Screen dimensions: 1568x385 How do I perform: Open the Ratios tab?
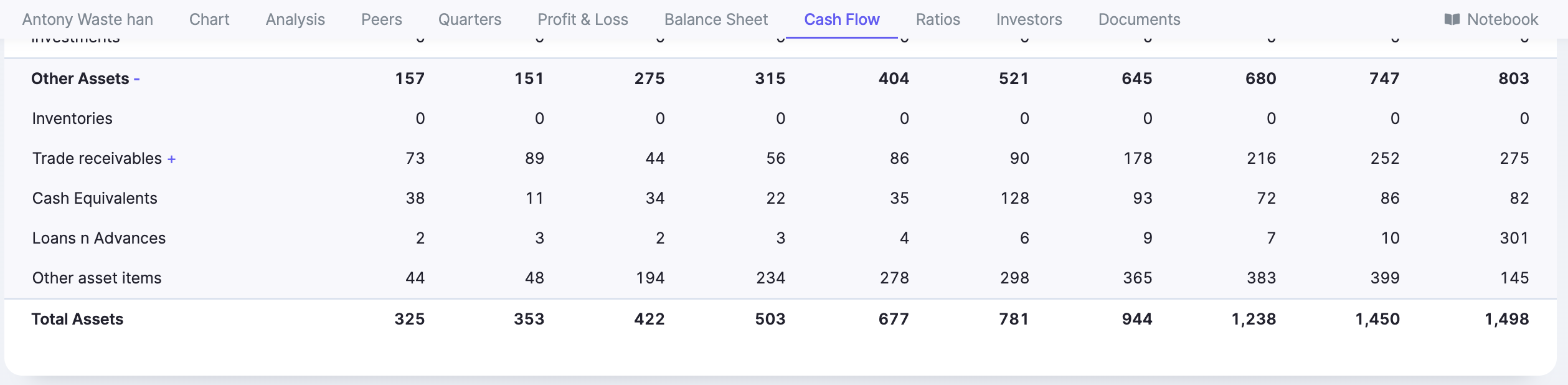(x=937, y=19)
